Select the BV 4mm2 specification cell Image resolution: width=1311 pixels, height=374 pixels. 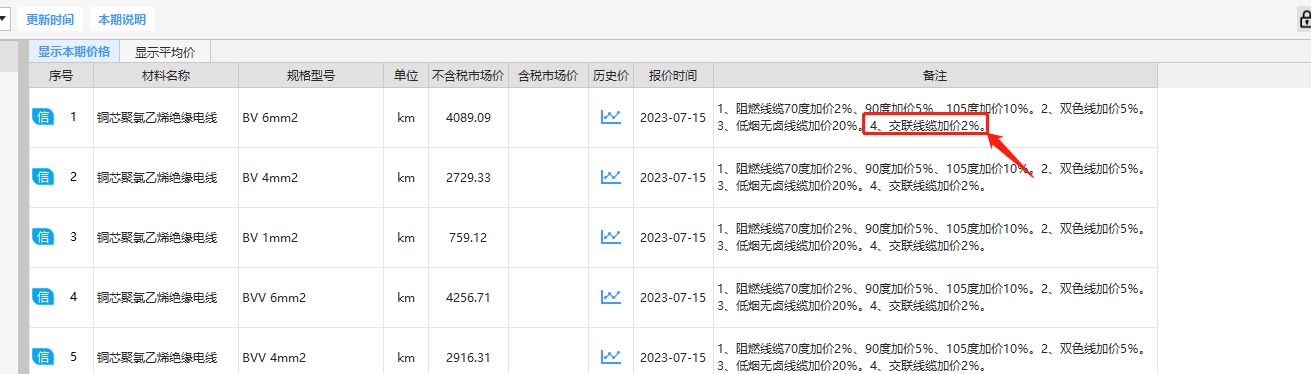click(x=310, y=178)
